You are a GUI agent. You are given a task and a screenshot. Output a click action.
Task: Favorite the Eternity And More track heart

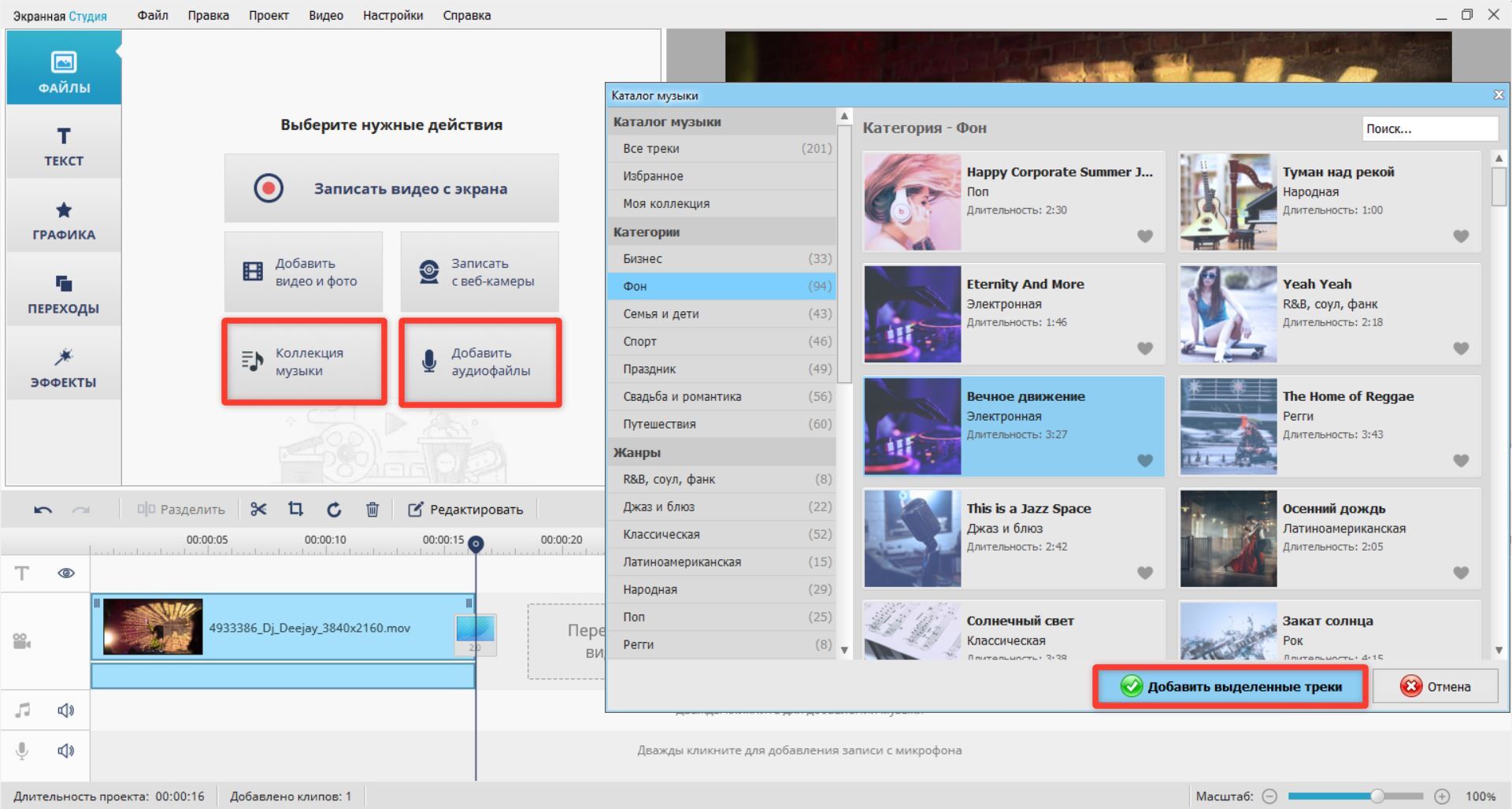[x=1145, y=348]
